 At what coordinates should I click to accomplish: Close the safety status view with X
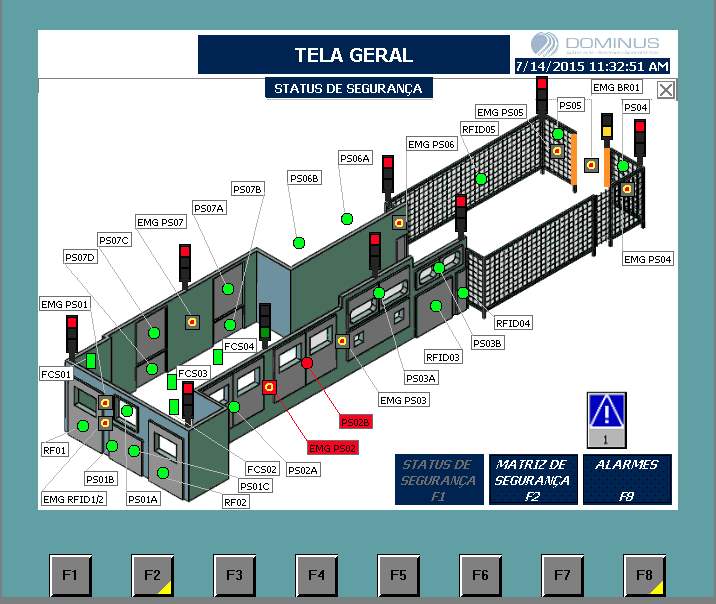666,89
